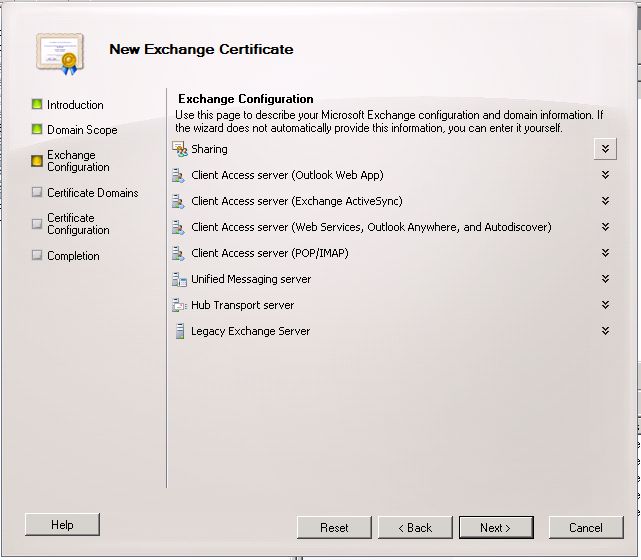Click the Legacy Exchange Server label
641x560 pixels.
(251, 331)
